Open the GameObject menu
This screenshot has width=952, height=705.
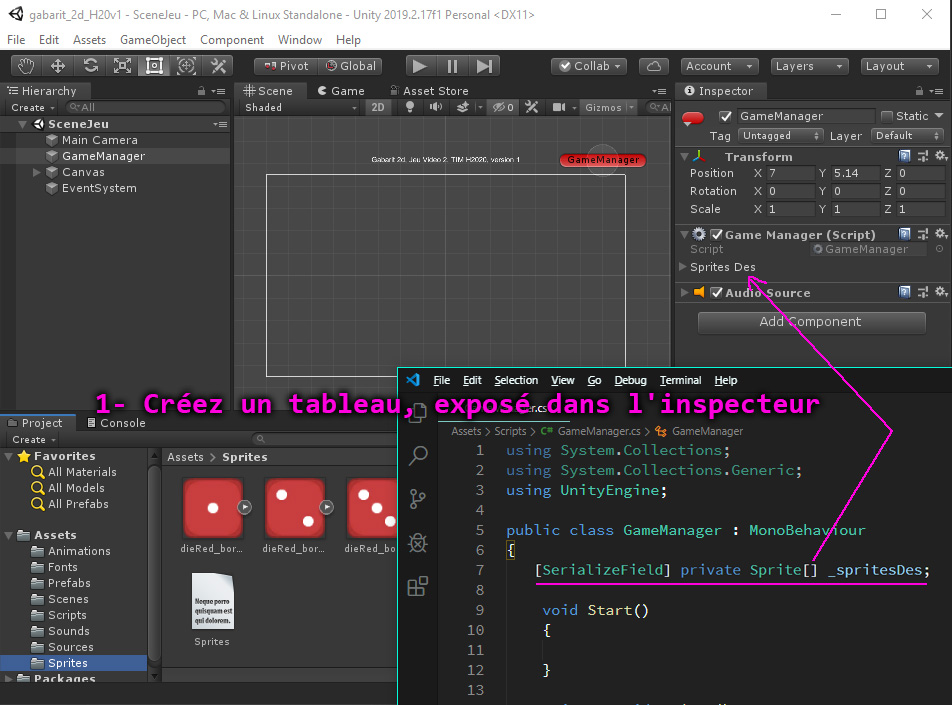tap(153, 40)
